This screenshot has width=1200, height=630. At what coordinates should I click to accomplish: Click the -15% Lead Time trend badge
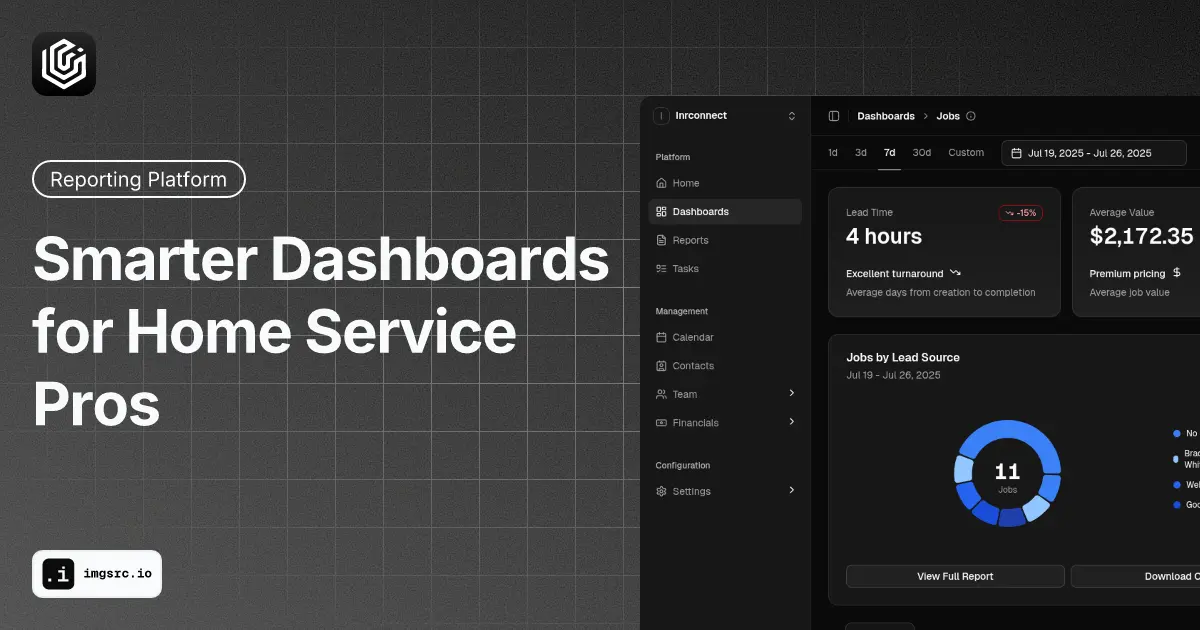[x=1021, y=212]
